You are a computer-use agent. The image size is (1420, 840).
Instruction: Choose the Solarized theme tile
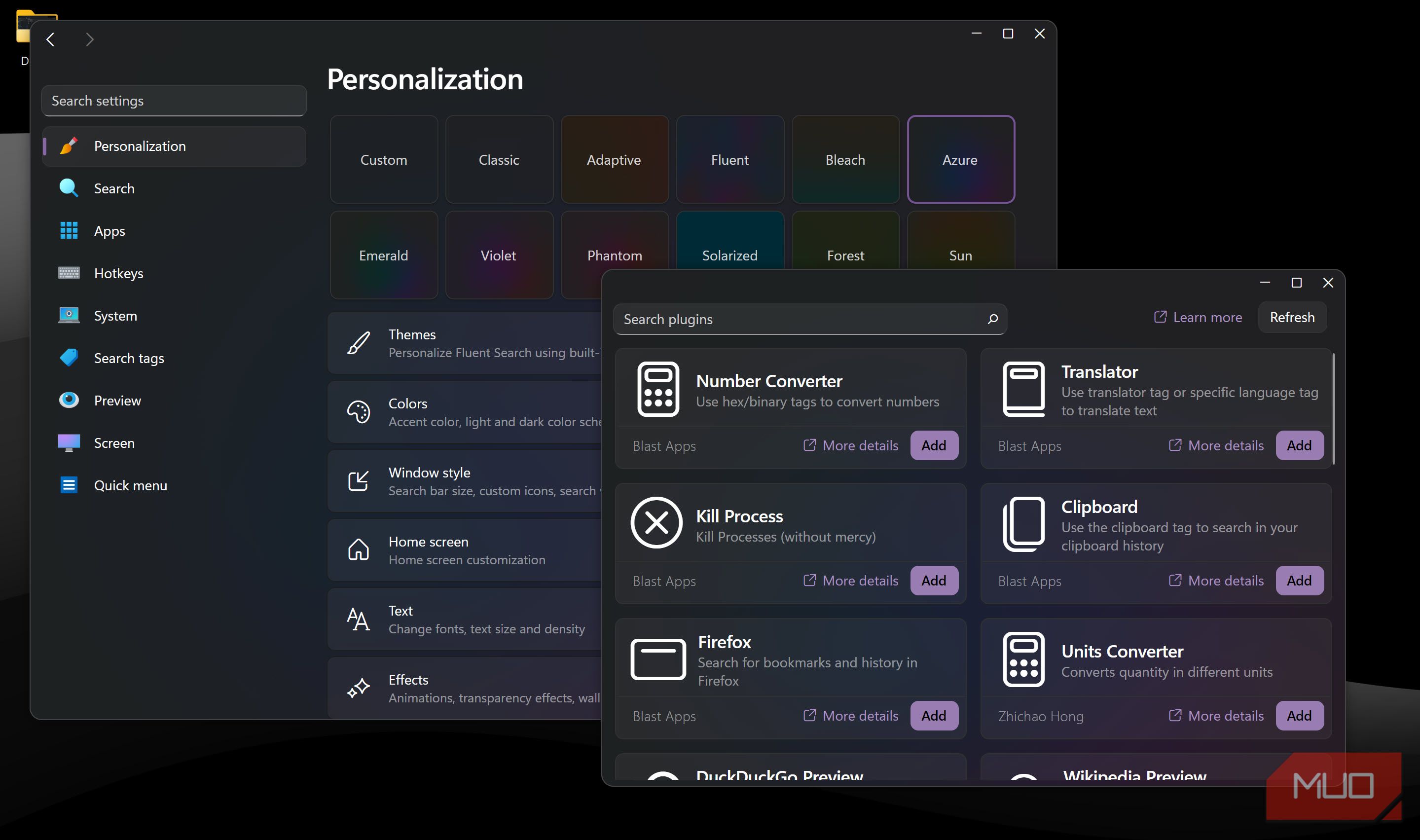[730, 241]
